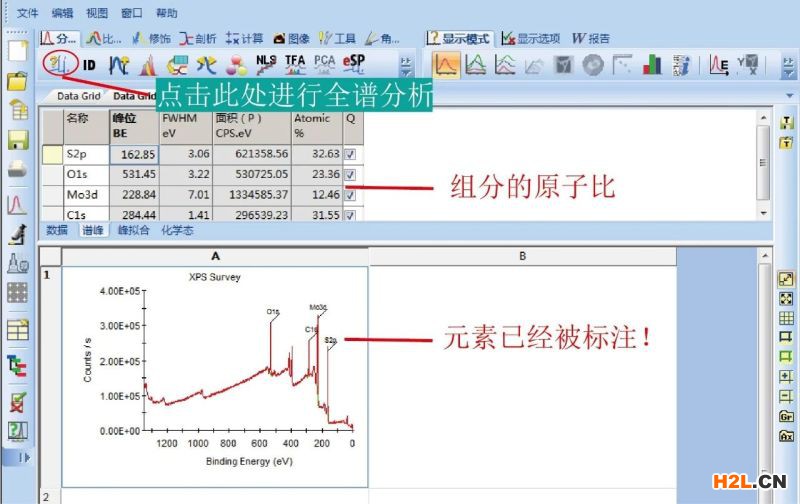This screenshot has width=800, height=504.
Task: Switch to the 化学态 tab
Action: tap(177, 230)
